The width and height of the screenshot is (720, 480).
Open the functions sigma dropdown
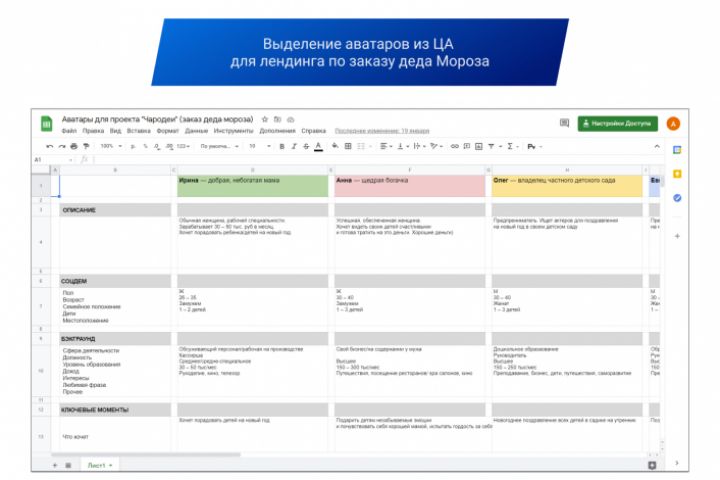click(x=512, y=147)
